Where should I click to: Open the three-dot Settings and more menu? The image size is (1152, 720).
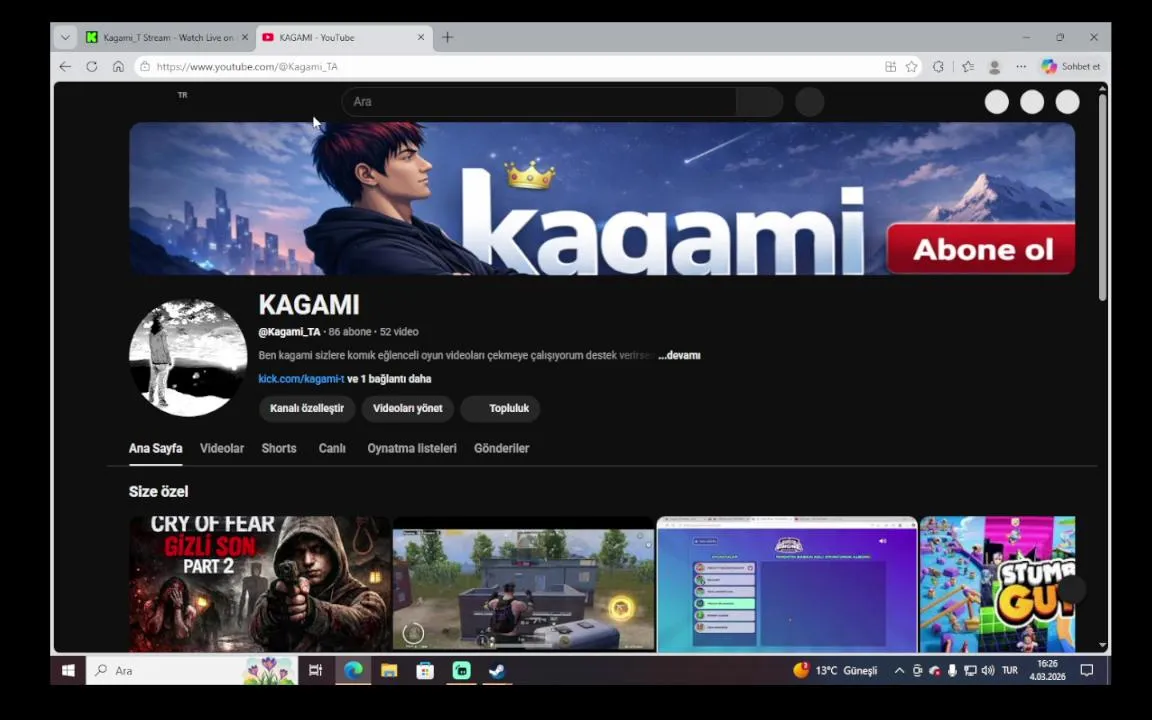coord(1021,67)
